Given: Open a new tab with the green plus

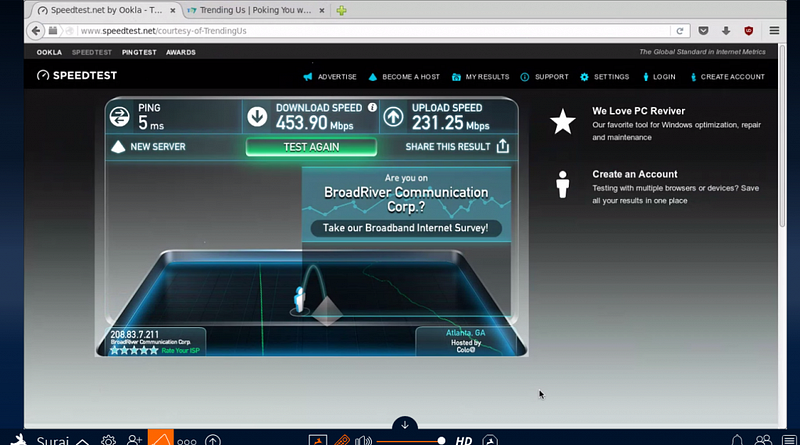Looking at the screenshot, I should click(x=341, y=10).
